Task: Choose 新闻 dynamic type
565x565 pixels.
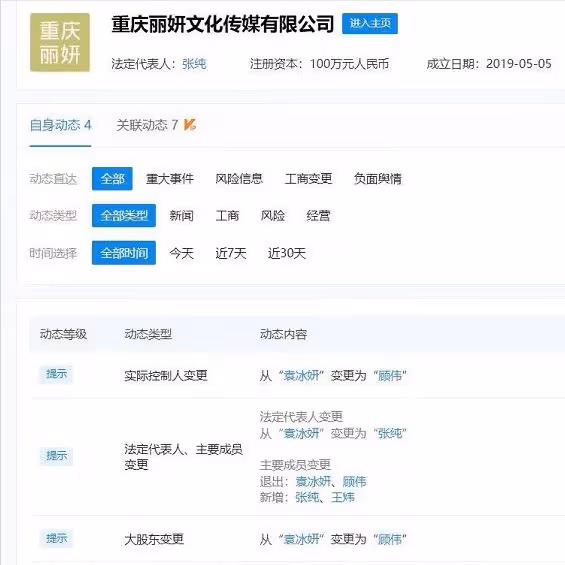Action: pyautogui.click(x=181, y=215)
